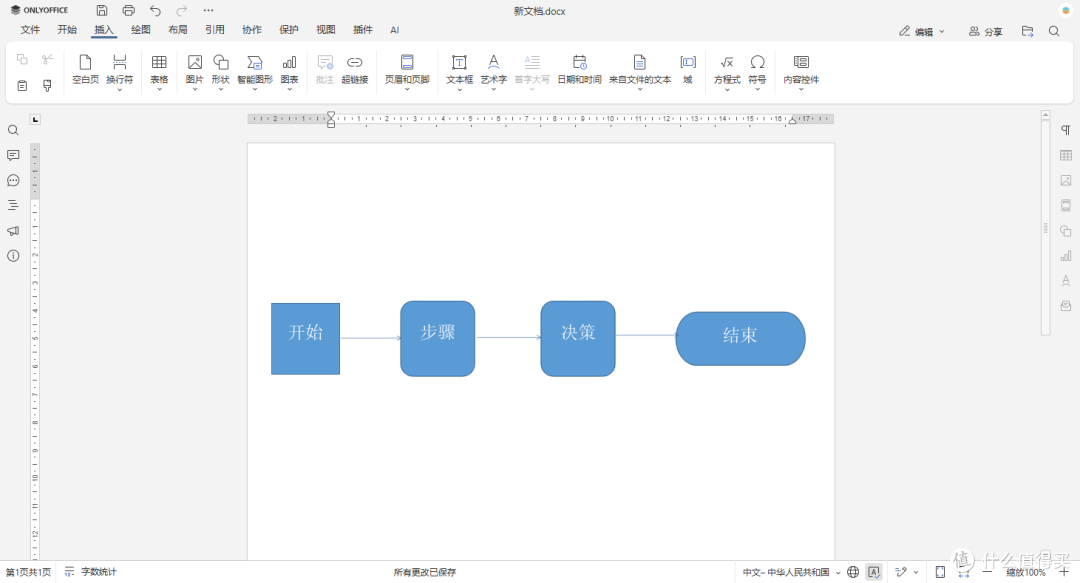Select the 开始 square shape
Screen dimensions: 1080x583
[305, 339]
